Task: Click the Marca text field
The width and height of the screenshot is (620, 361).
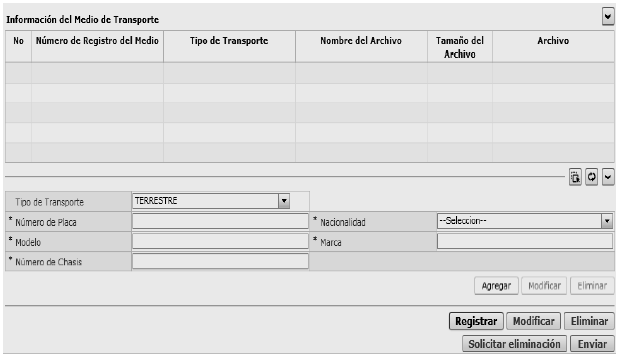Action: tap(525, 241)
